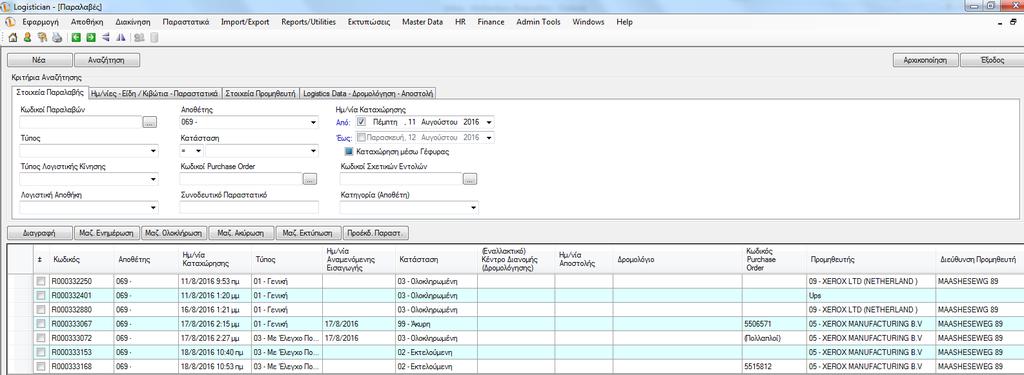Image resolution: width=1024 pixels, height=375 pixels.
Task: Open the Κατάσταση value dropdown
Action: 313,151
